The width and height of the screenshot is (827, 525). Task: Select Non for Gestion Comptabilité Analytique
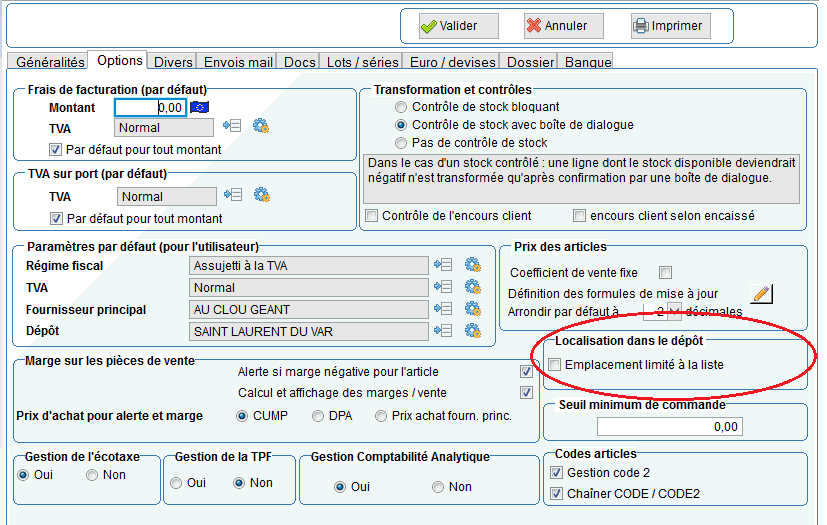(437, 487)
